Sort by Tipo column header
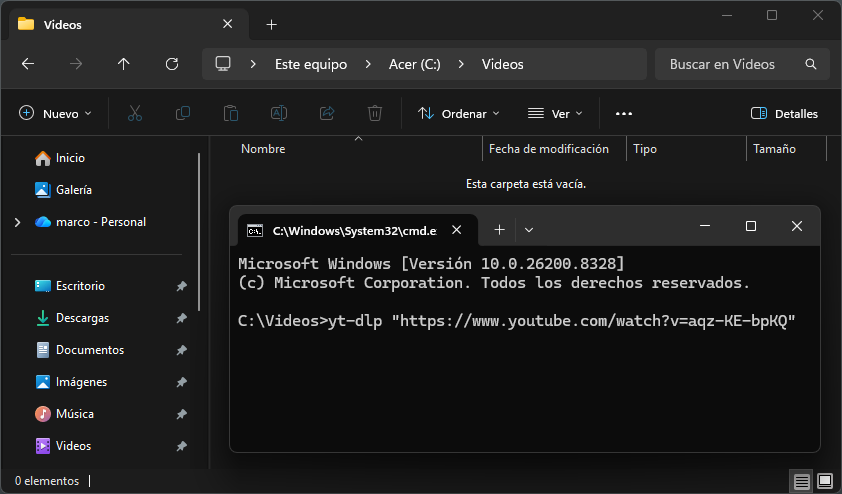Viewport: 842px width, 494px height. pyautogui.click(x=644, y=149)
